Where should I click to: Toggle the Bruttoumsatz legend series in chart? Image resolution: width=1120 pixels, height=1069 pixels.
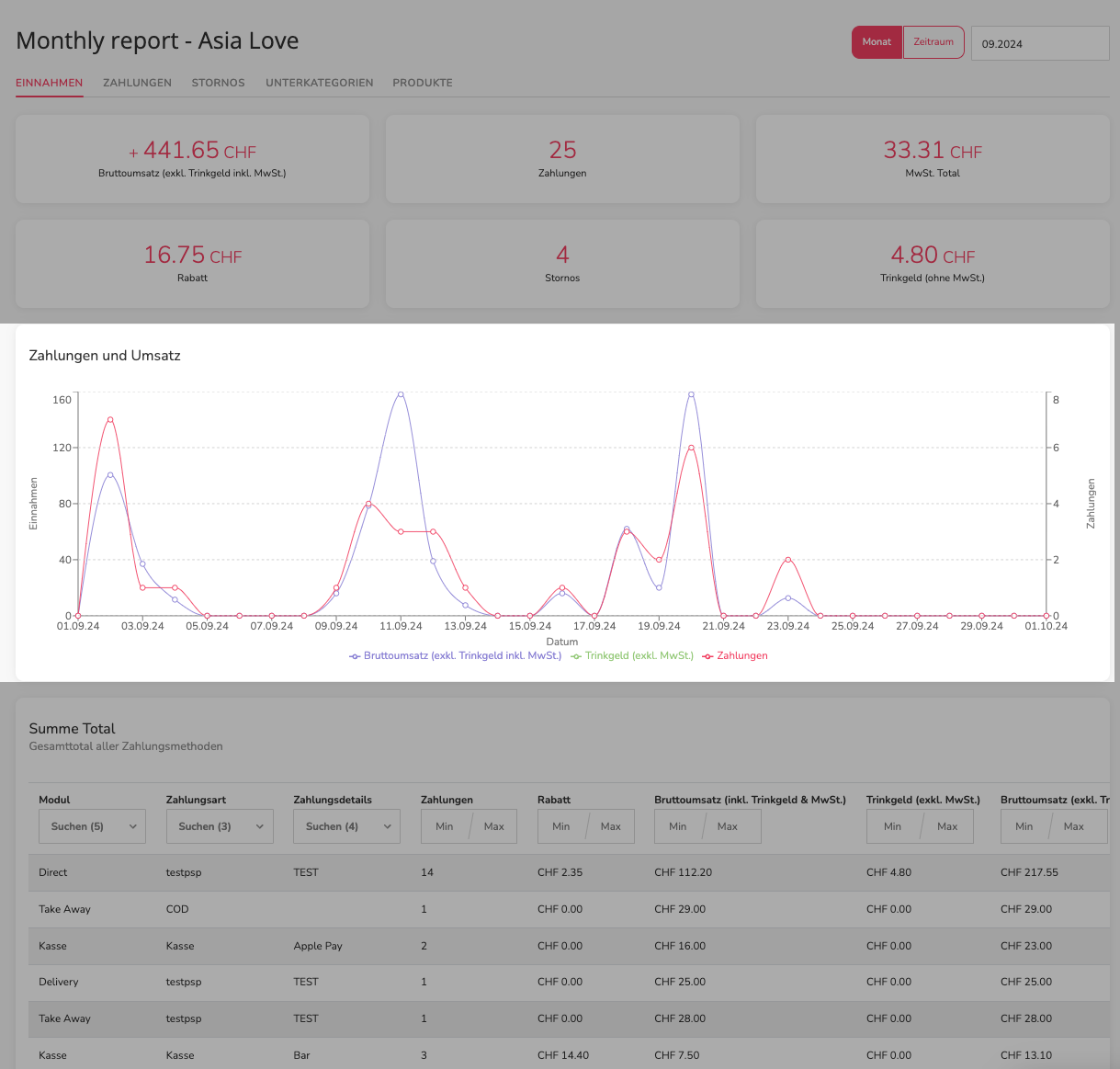[455, 656]
